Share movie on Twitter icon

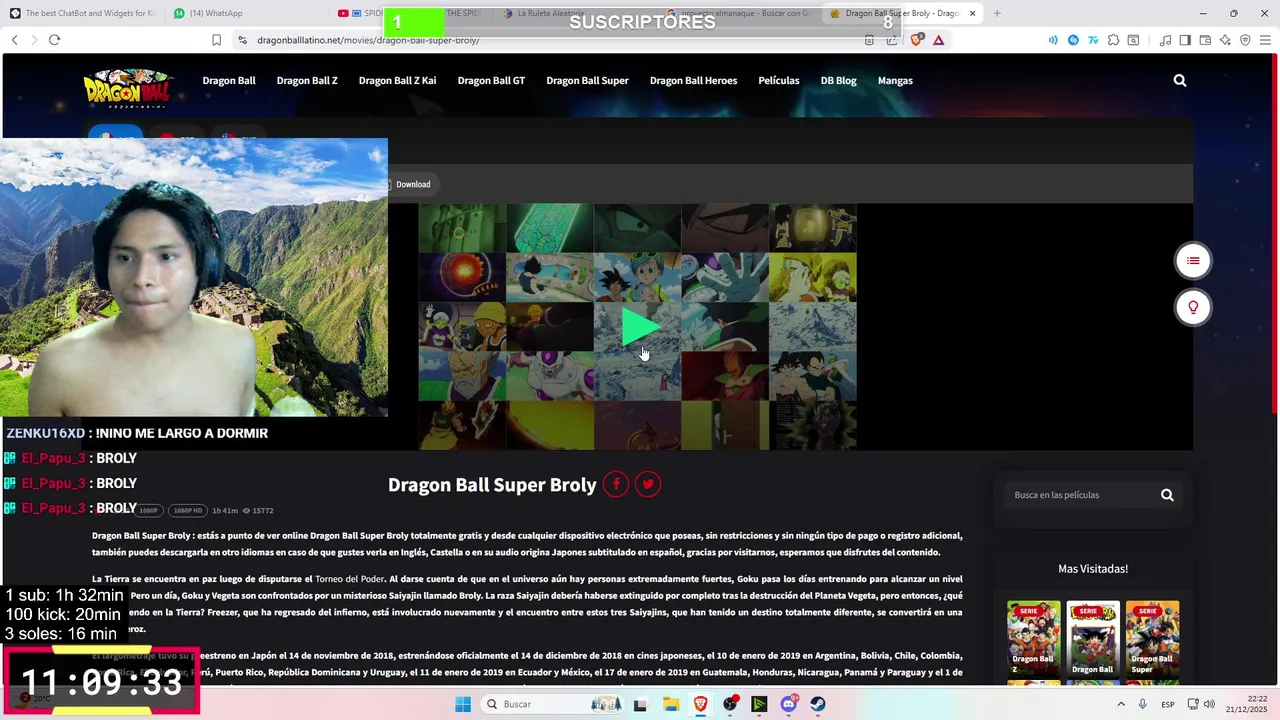pos(648,484)
